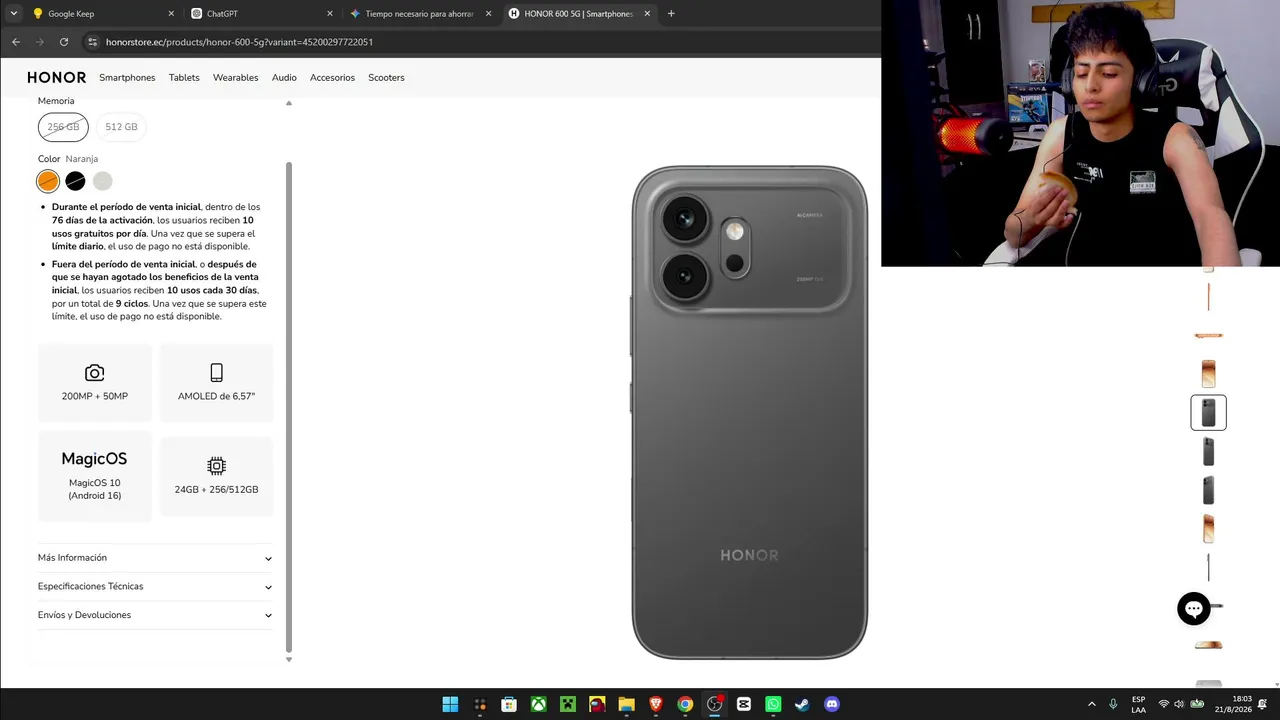Click the 200MP + 50MP camera card

click(95, 383)
